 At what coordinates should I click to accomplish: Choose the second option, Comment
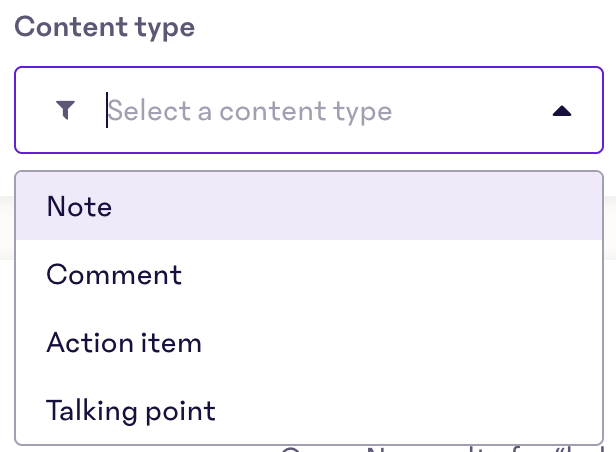[x=309, y=274]
